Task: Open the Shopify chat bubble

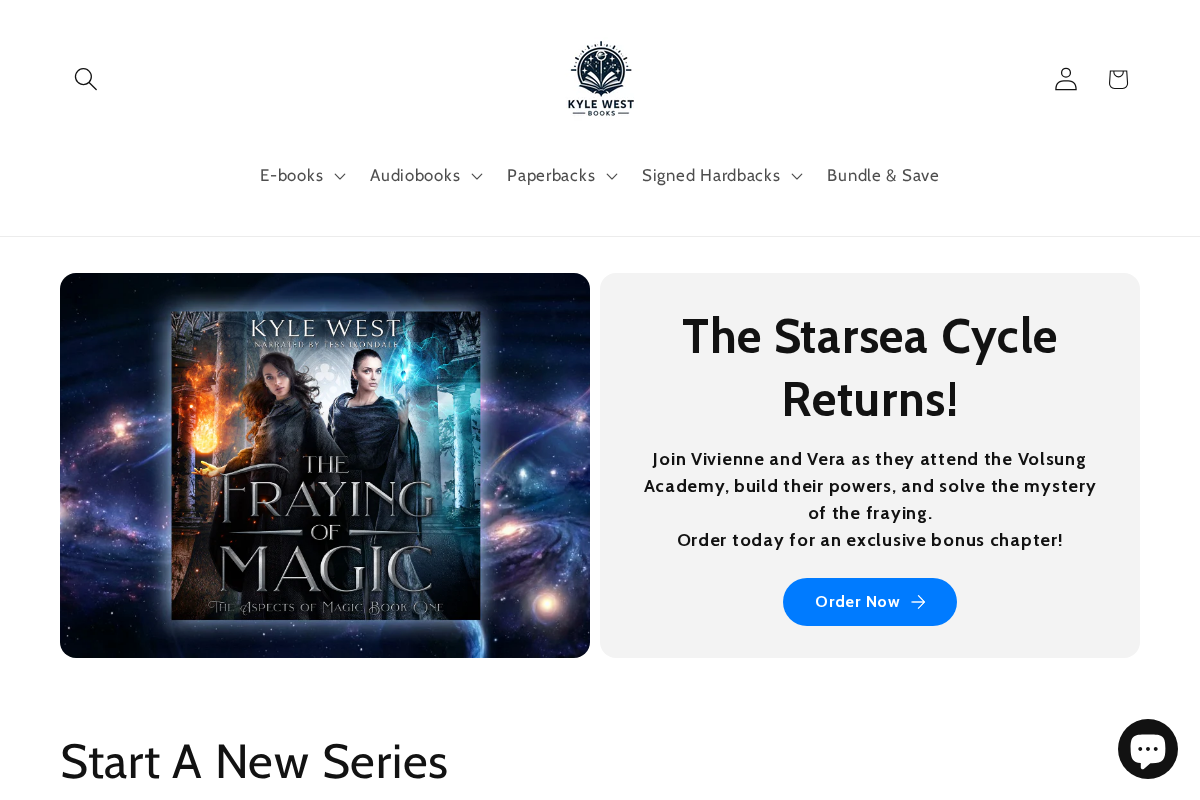Action: [x=1148, y=749]
